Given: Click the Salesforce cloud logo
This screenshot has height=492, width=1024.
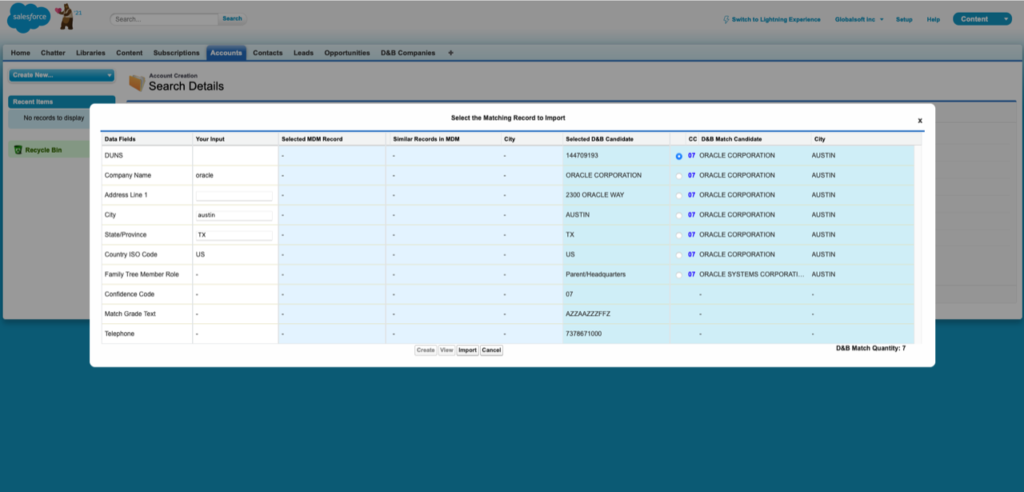Looking at the screenshot, I should 28,18.
